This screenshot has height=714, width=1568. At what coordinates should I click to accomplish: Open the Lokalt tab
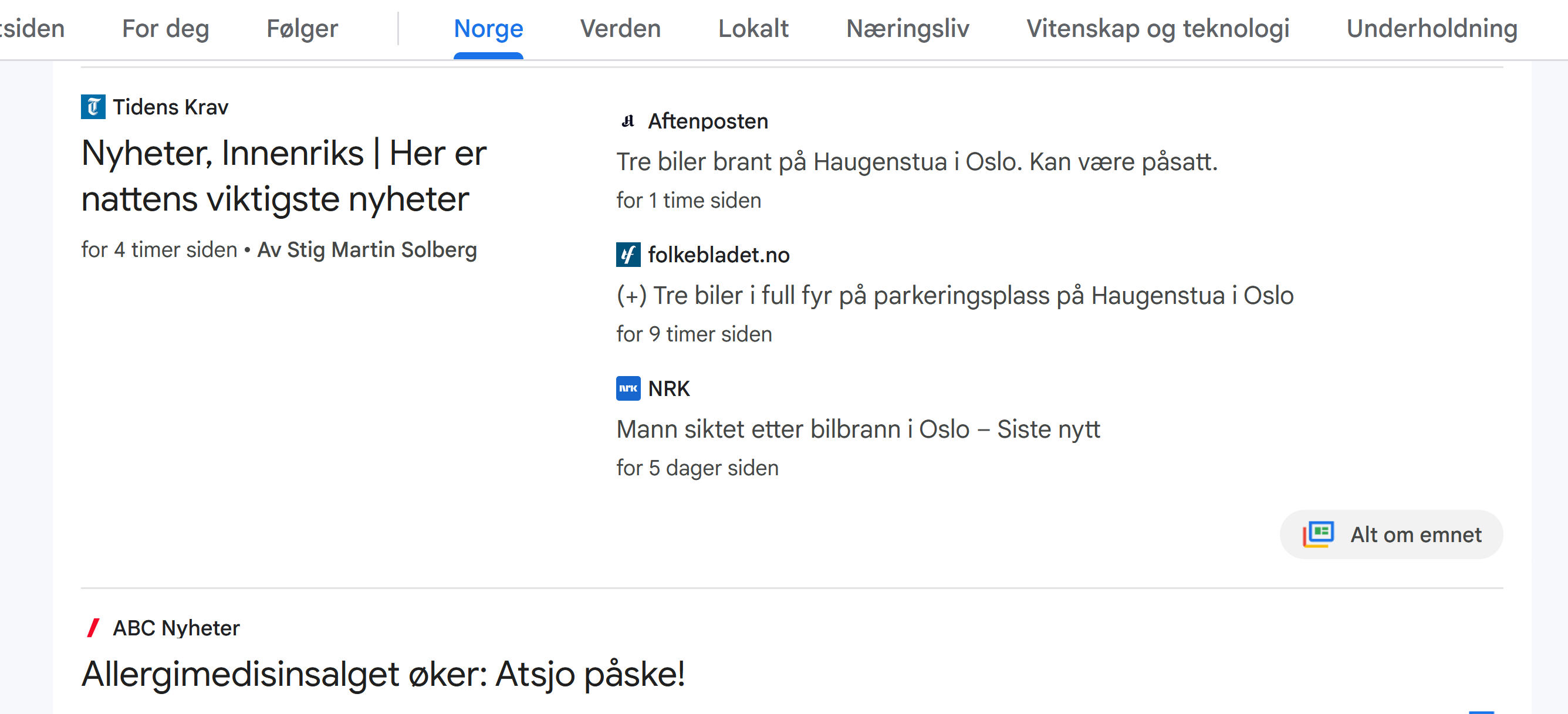point(753,29)
